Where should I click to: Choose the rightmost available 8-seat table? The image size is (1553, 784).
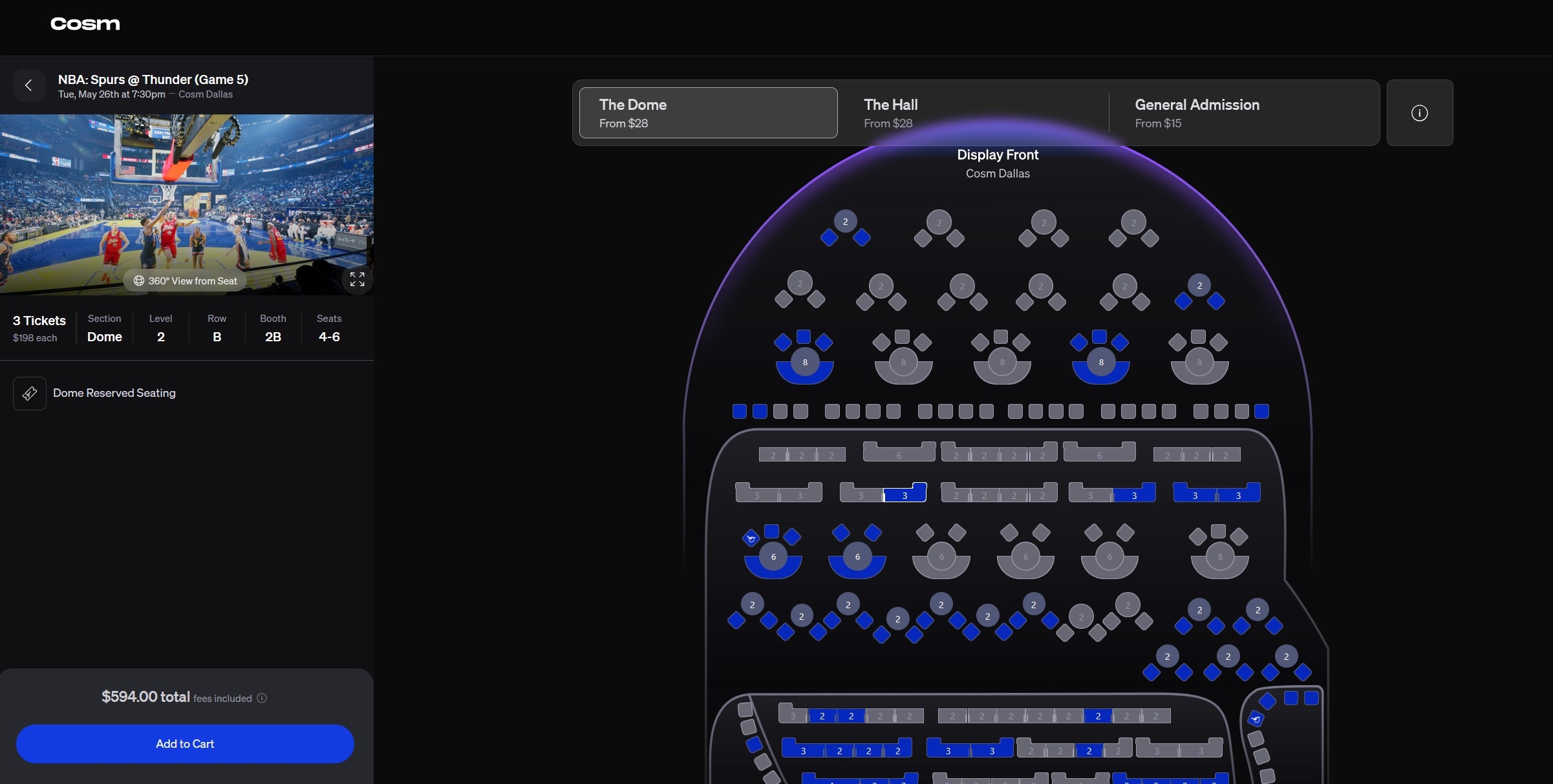(1101, 363)
